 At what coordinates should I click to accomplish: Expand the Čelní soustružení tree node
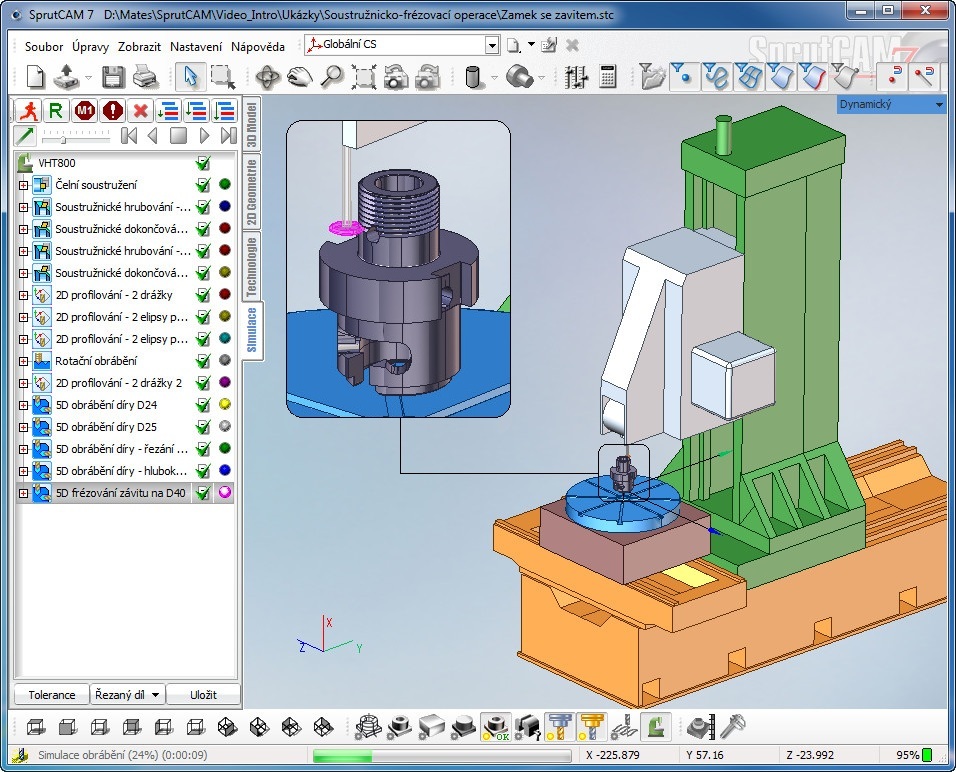(24, 185)
